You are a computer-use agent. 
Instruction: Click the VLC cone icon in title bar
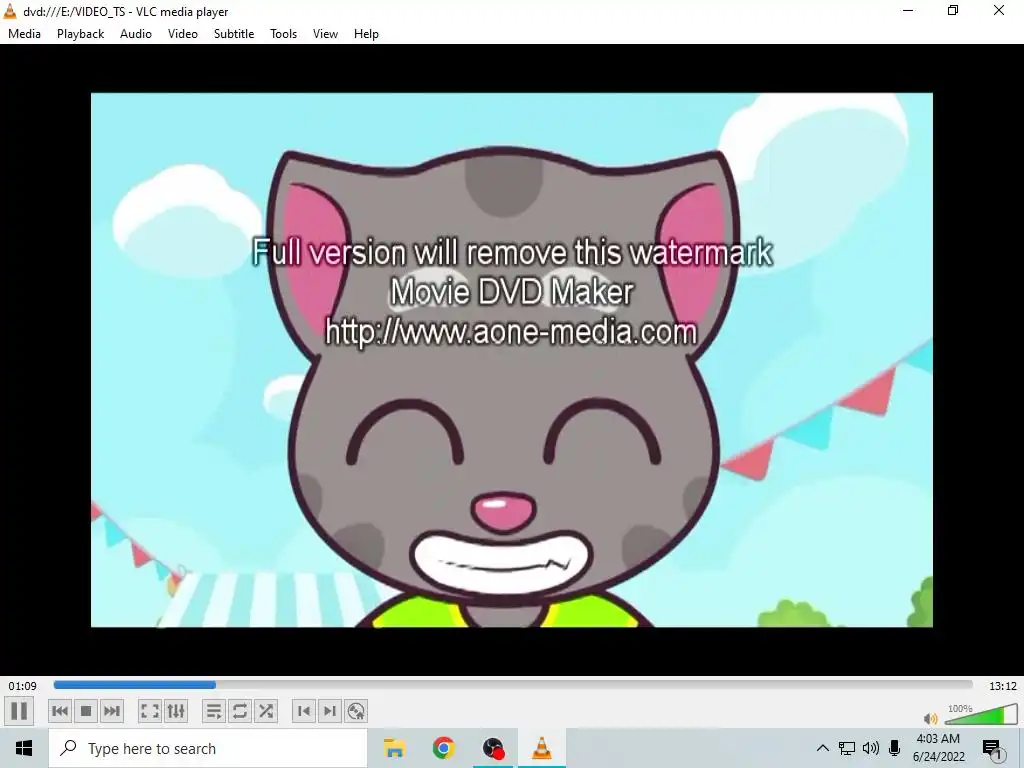10,11
